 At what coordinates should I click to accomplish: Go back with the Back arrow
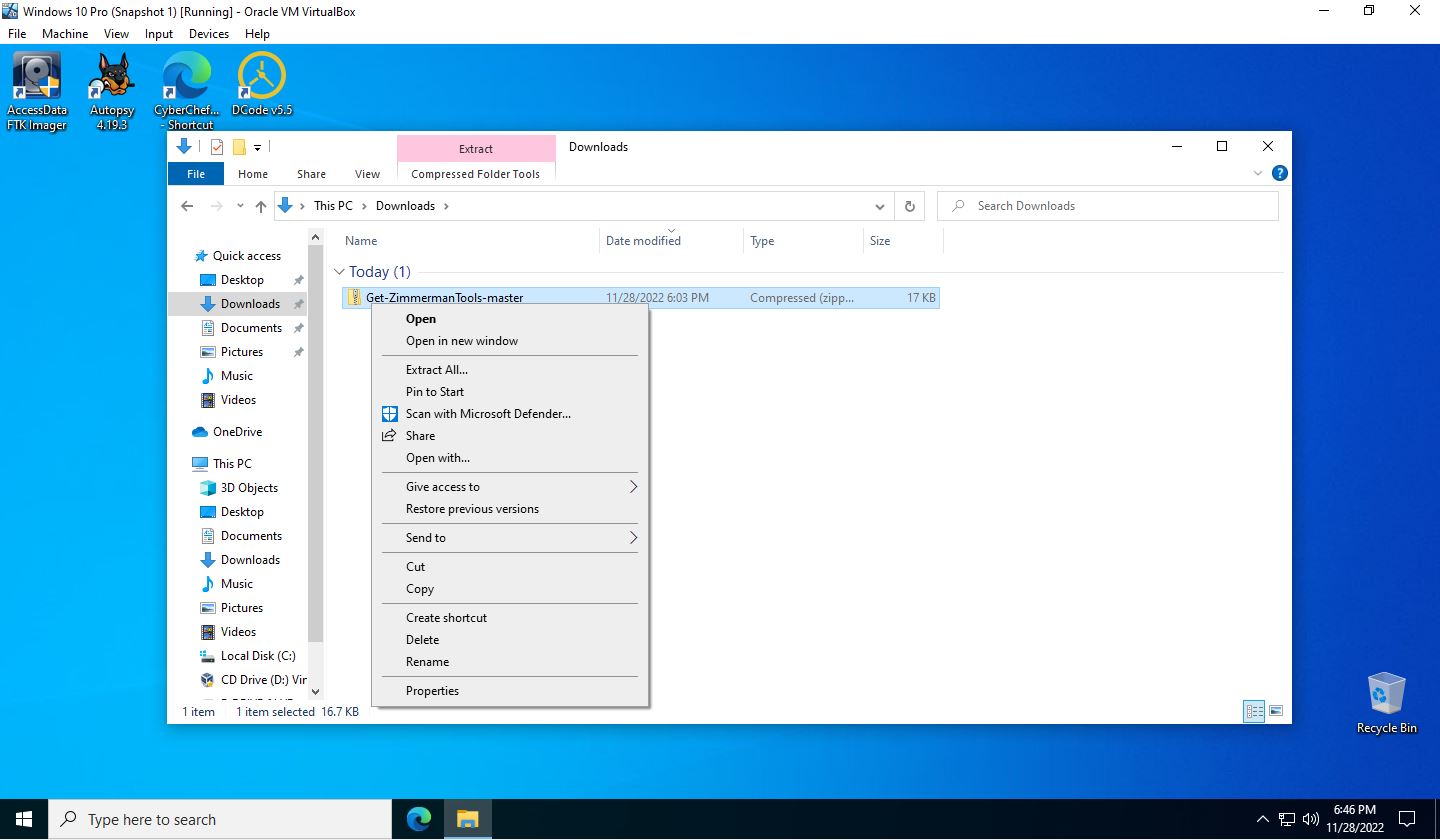point(187,206)
